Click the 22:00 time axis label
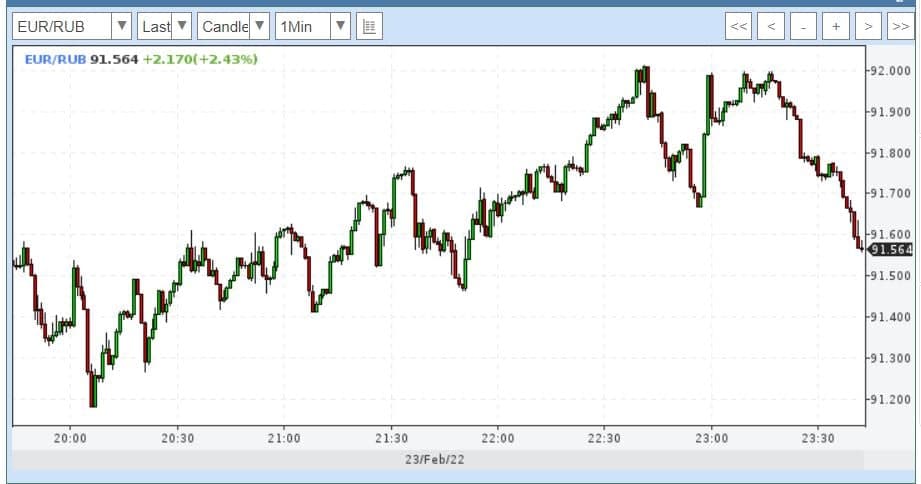Image resolution: width=921 pixels, height=484 pixels. click(x=497, y=438)
